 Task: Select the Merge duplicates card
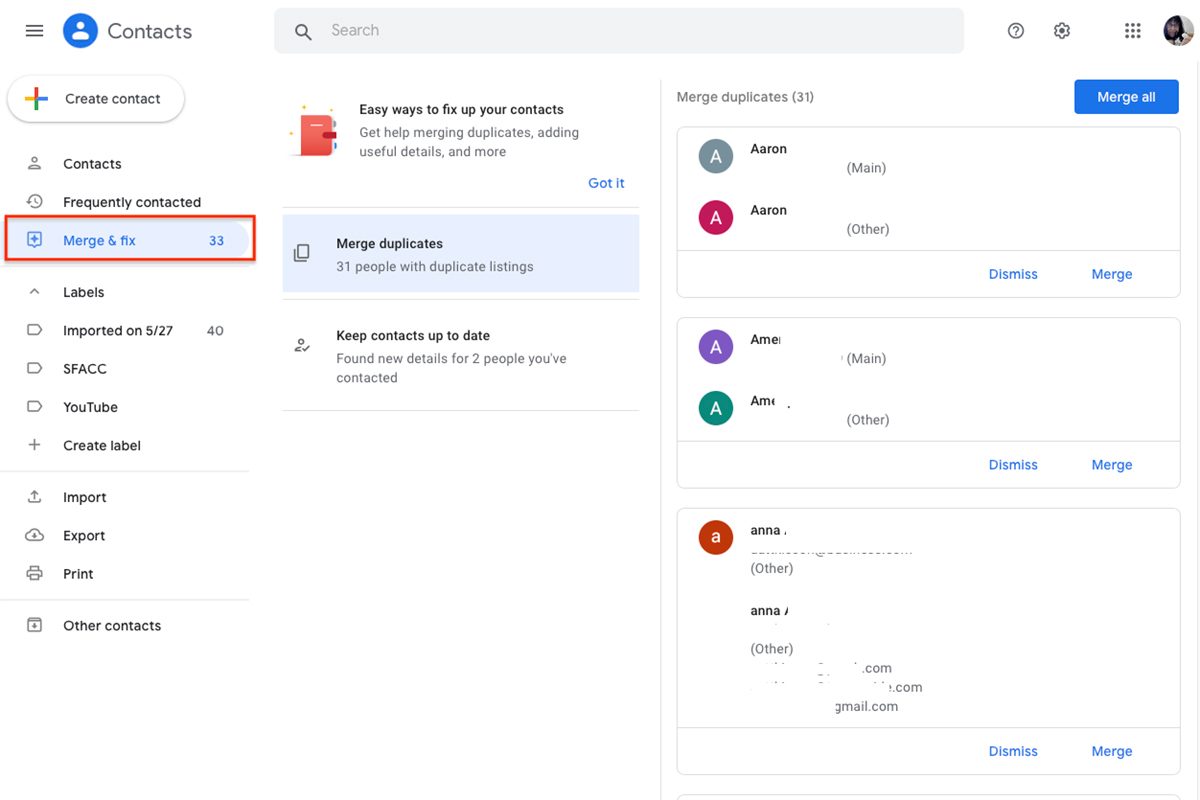pyautogui.click(x=461, y=254)
